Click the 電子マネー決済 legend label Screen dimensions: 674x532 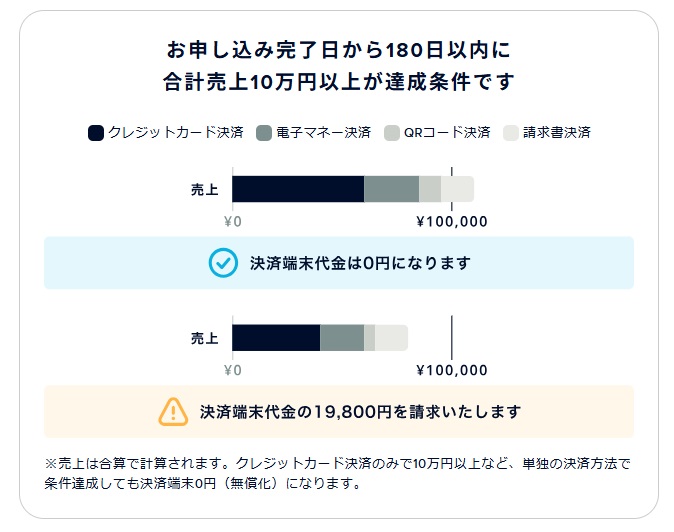[324, 132]
